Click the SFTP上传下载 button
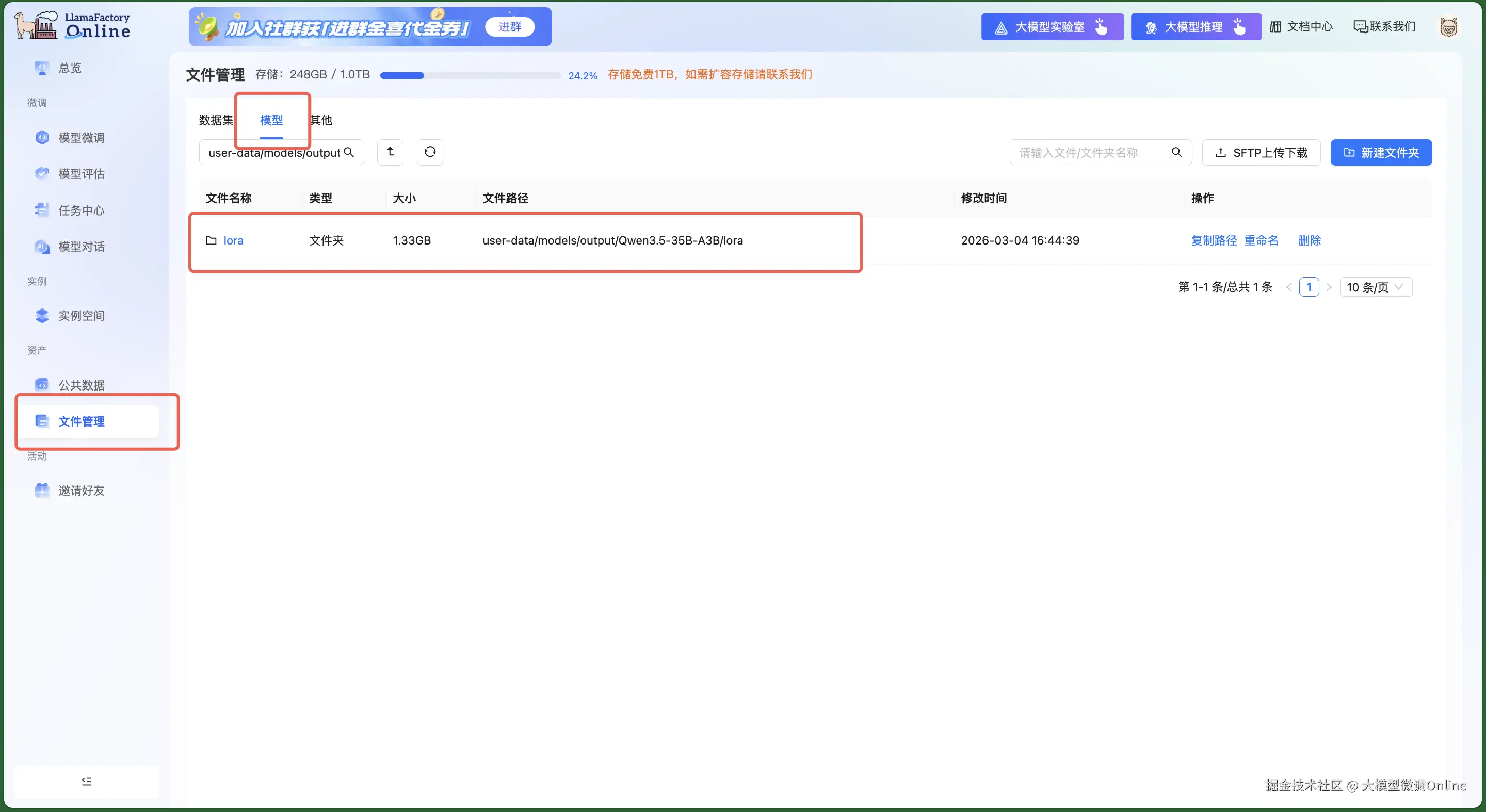The image size is (1486, 812). 1262,153
